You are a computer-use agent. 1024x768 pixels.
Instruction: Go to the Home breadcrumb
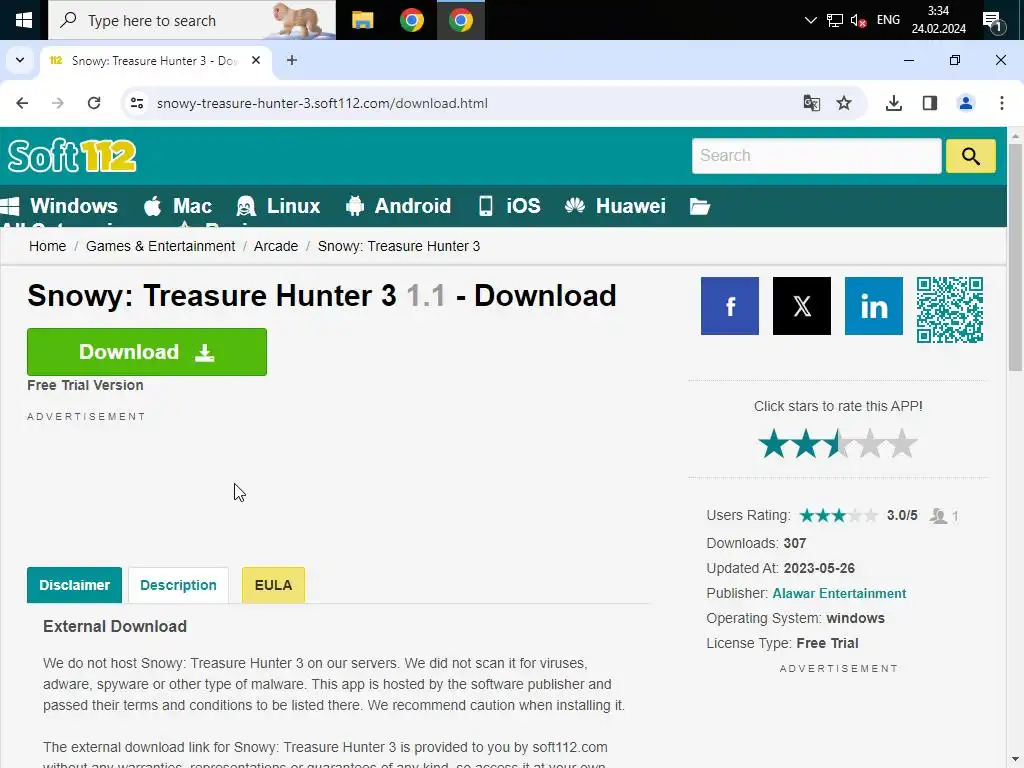point(48,246)
